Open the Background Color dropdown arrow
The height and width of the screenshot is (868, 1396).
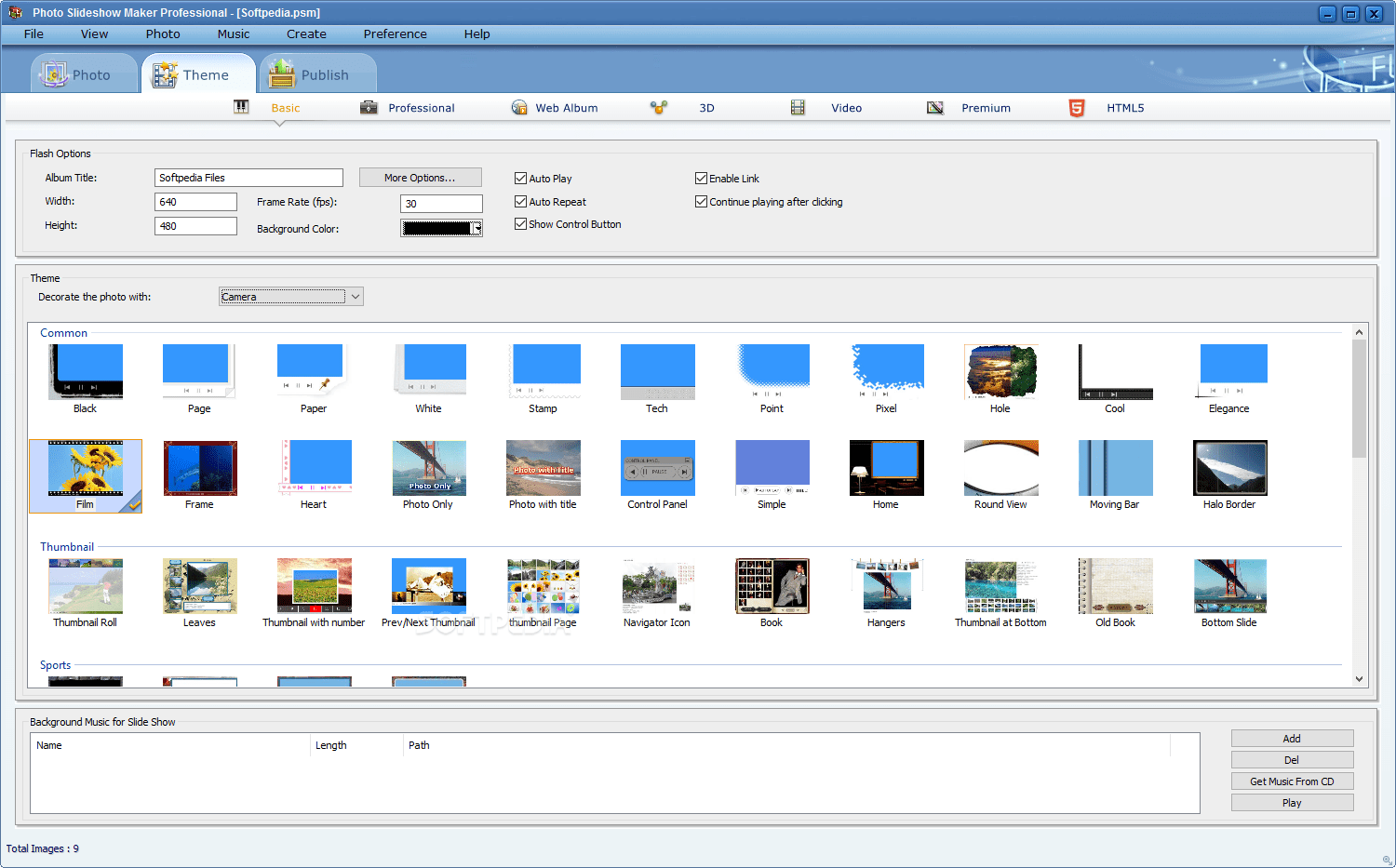(477, 227)
